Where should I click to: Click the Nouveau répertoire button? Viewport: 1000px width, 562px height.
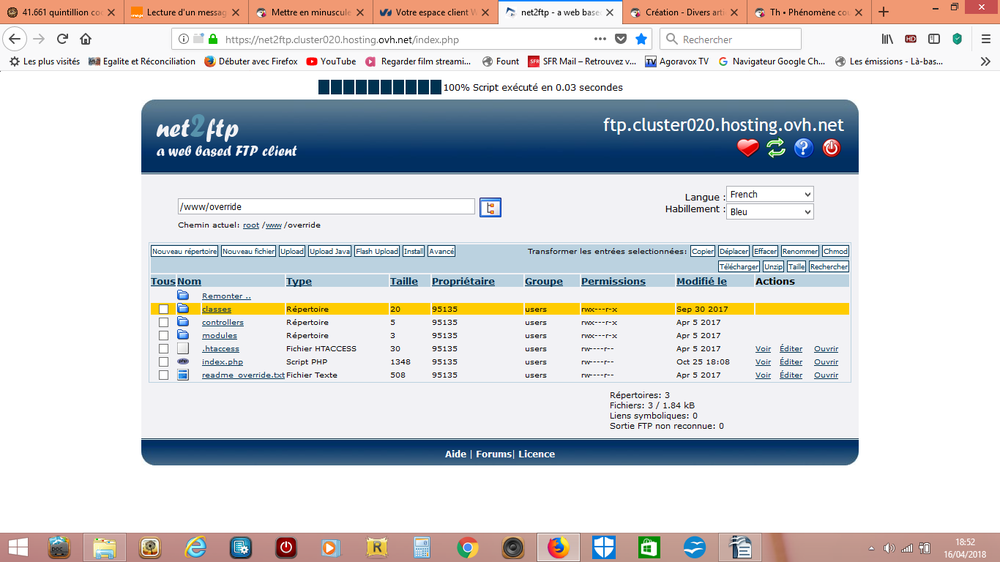pyautogui.click(x=184, y=251)
